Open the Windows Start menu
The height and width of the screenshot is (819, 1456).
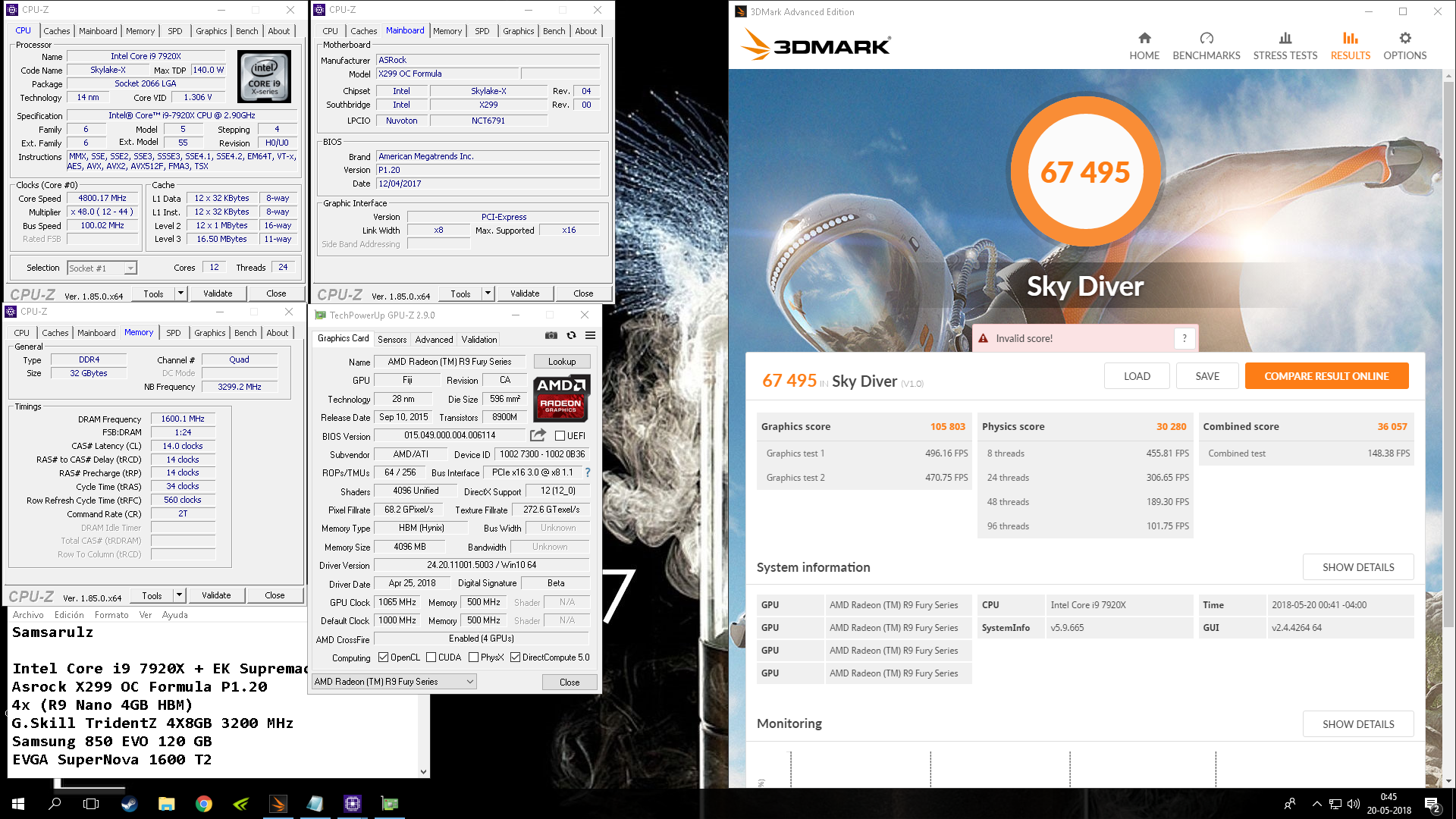coord(18,804)
